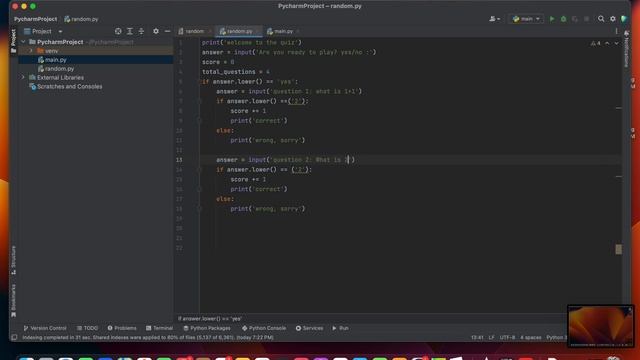Run the main configuration
The image size is (640, 360).
552,19
